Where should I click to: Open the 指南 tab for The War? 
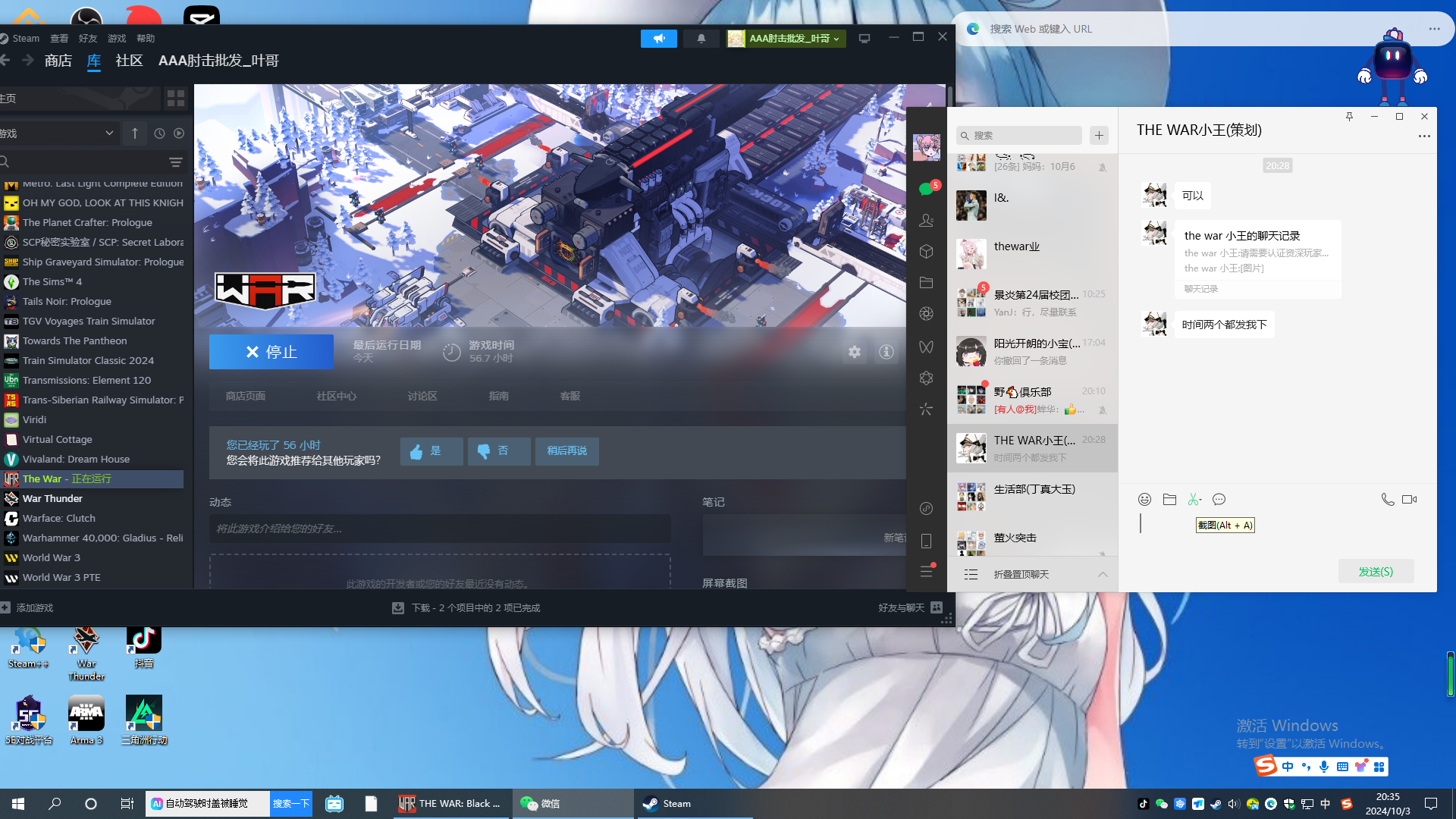coord(499,396)
